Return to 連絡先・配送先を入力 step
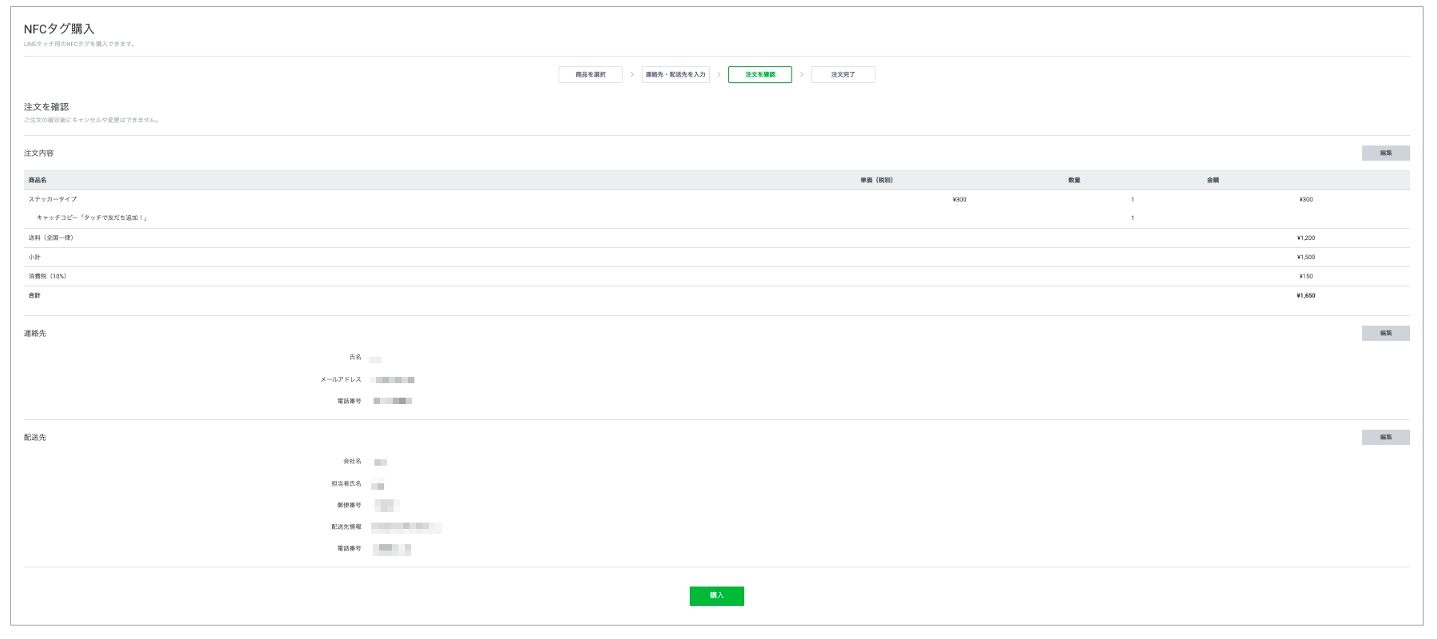The height and width of the screenshot is (639, 1437). [676, 75]
